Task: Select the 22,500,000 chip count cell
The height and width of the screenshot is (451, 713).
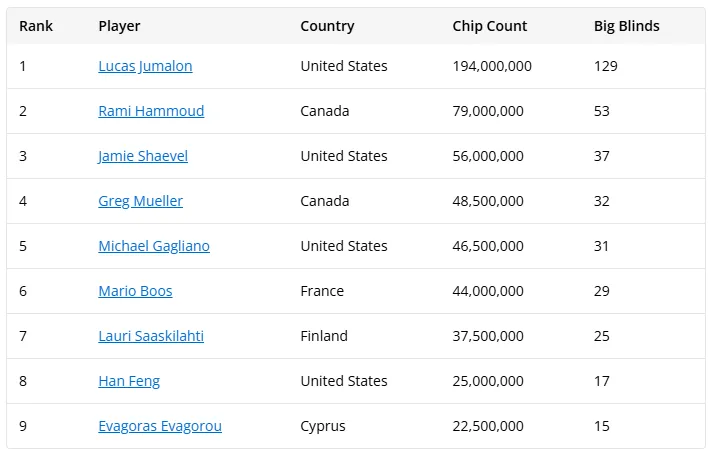Action: 488,426
